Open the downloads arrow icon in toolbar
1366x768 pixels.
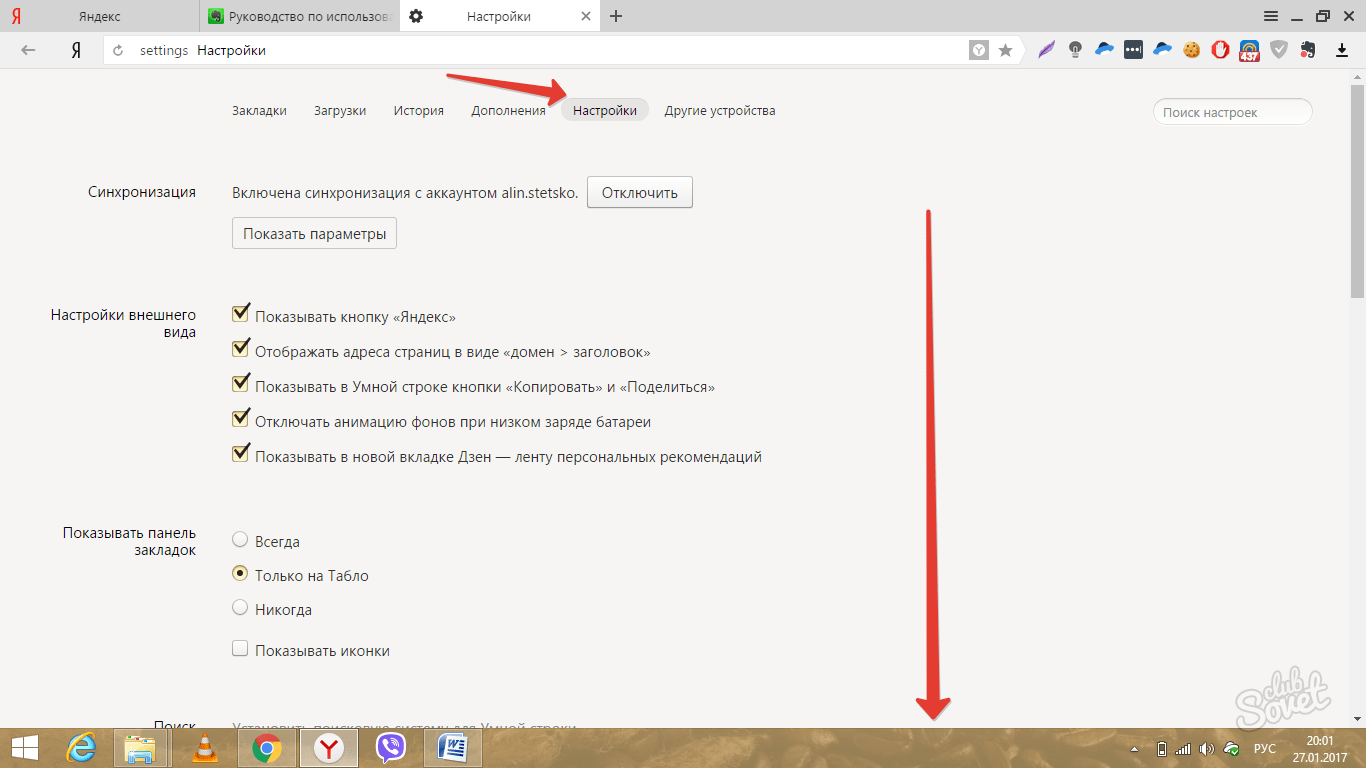click(x=1342, y=49)
